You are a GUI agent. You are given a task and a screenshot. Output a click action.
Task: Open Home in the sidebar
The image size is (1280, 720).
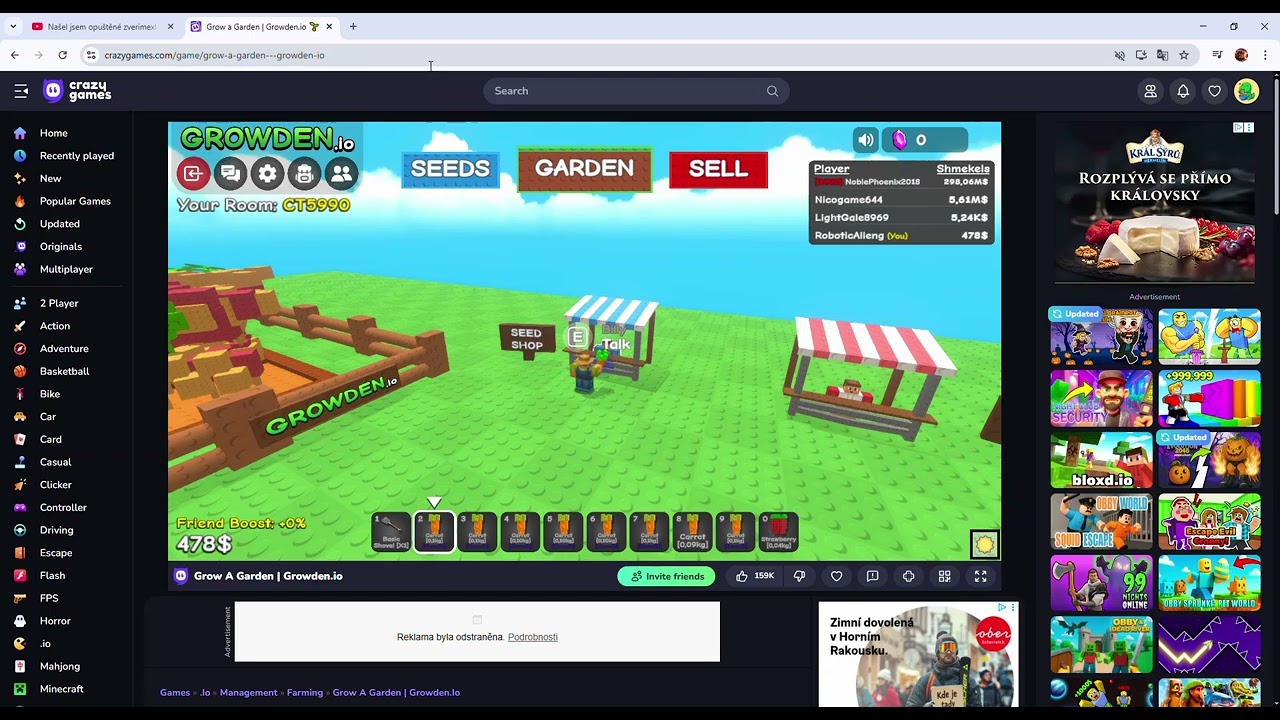point(54,133)
